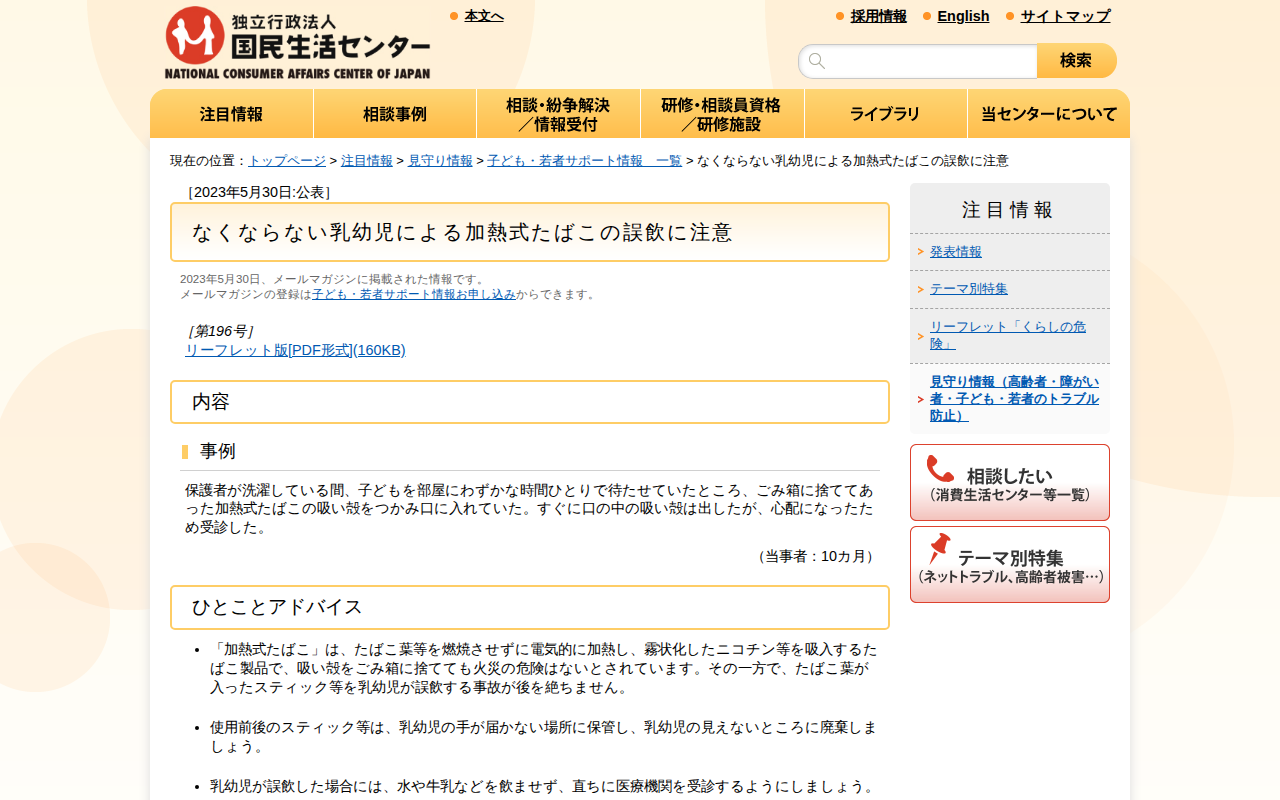Go to トップページ breadcrumb link
Viewport: 1280px width, 800px height.
pyautogui.click(x=287, y=161)
